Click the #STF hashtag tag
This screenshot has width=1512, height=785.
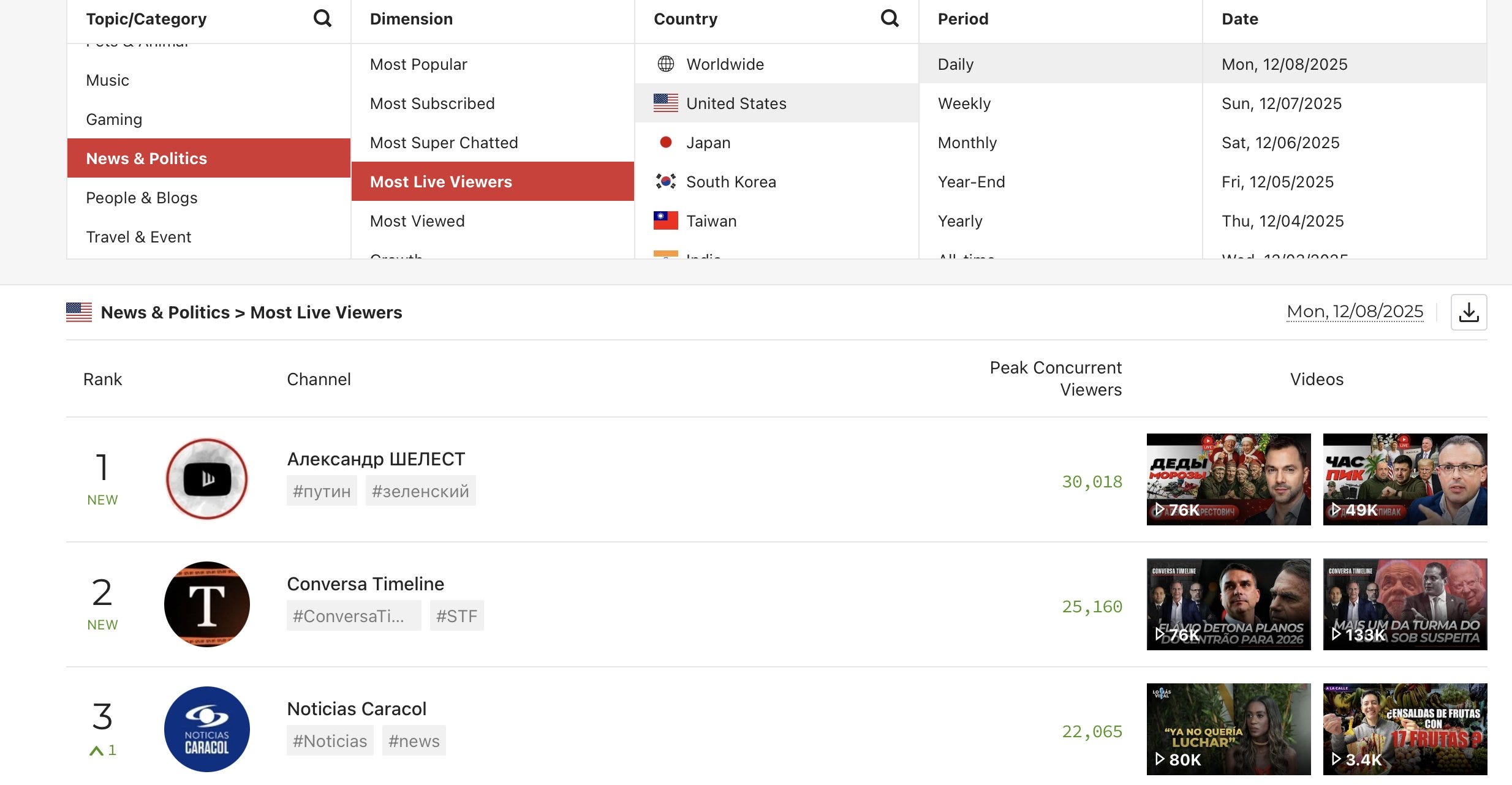click(456, 616)
